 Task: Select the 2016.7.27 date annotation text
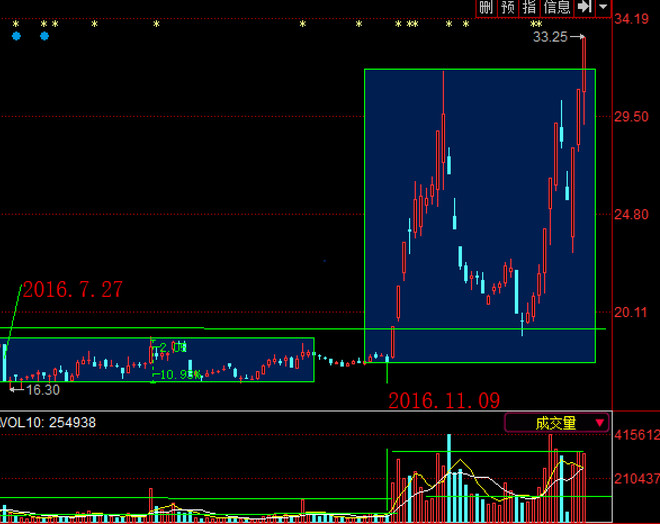[x=72, y=290]
